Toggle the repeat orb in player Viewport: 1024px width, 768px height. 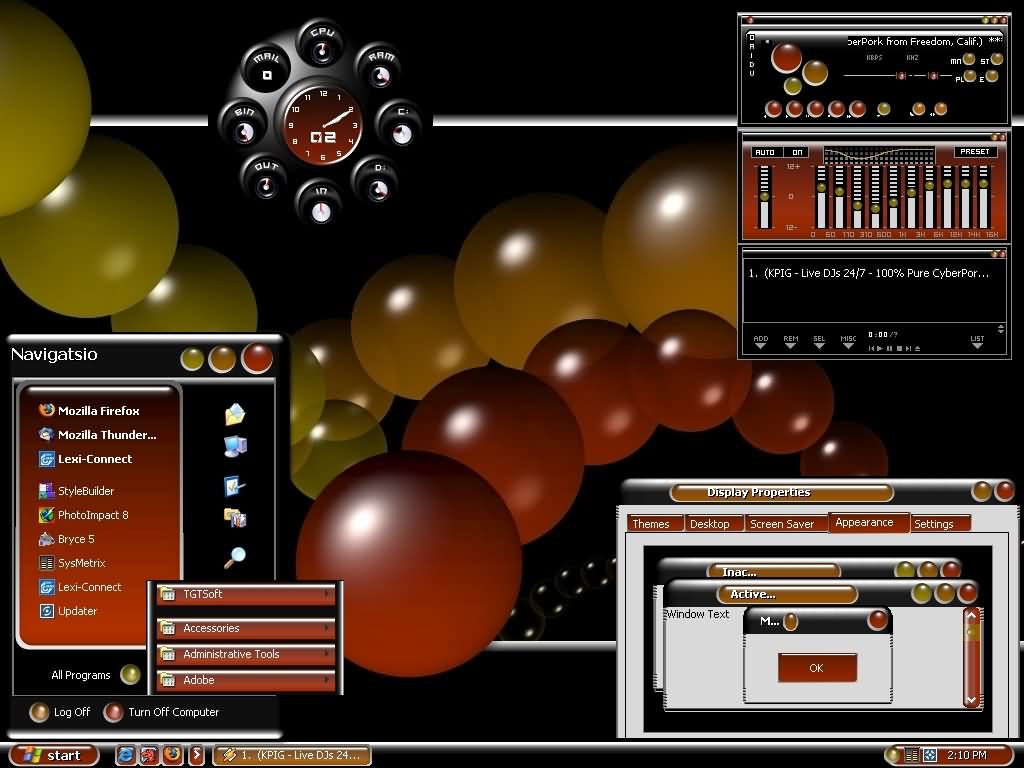click(940, 109)
